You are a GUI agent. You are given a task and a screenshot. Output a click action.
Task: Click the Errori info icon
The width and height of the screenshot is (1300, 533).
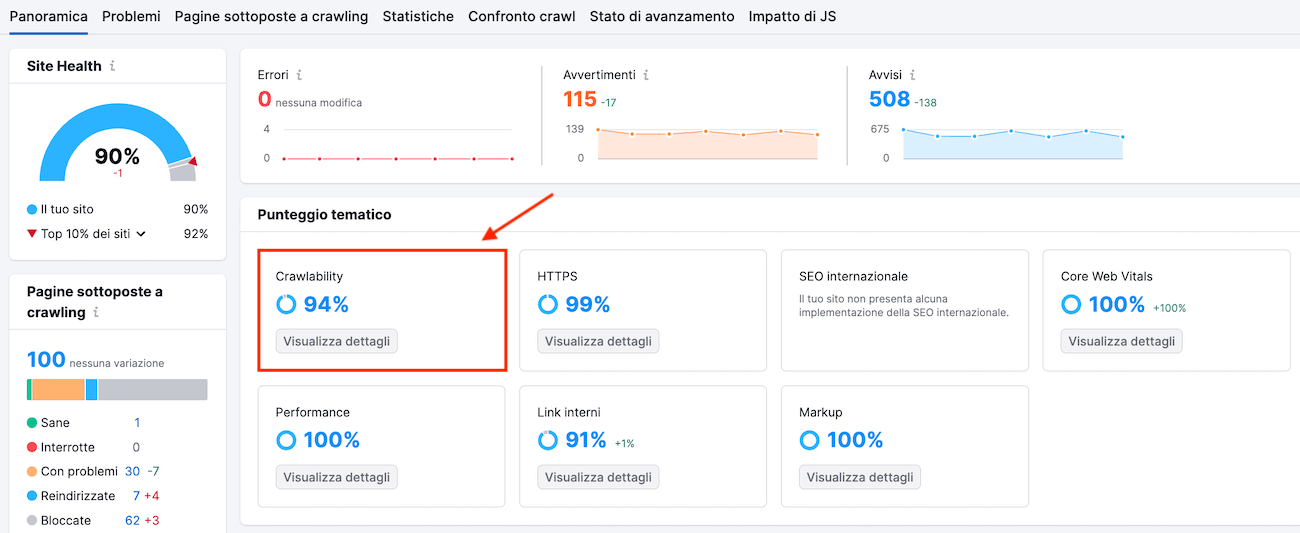click(299, 75)
